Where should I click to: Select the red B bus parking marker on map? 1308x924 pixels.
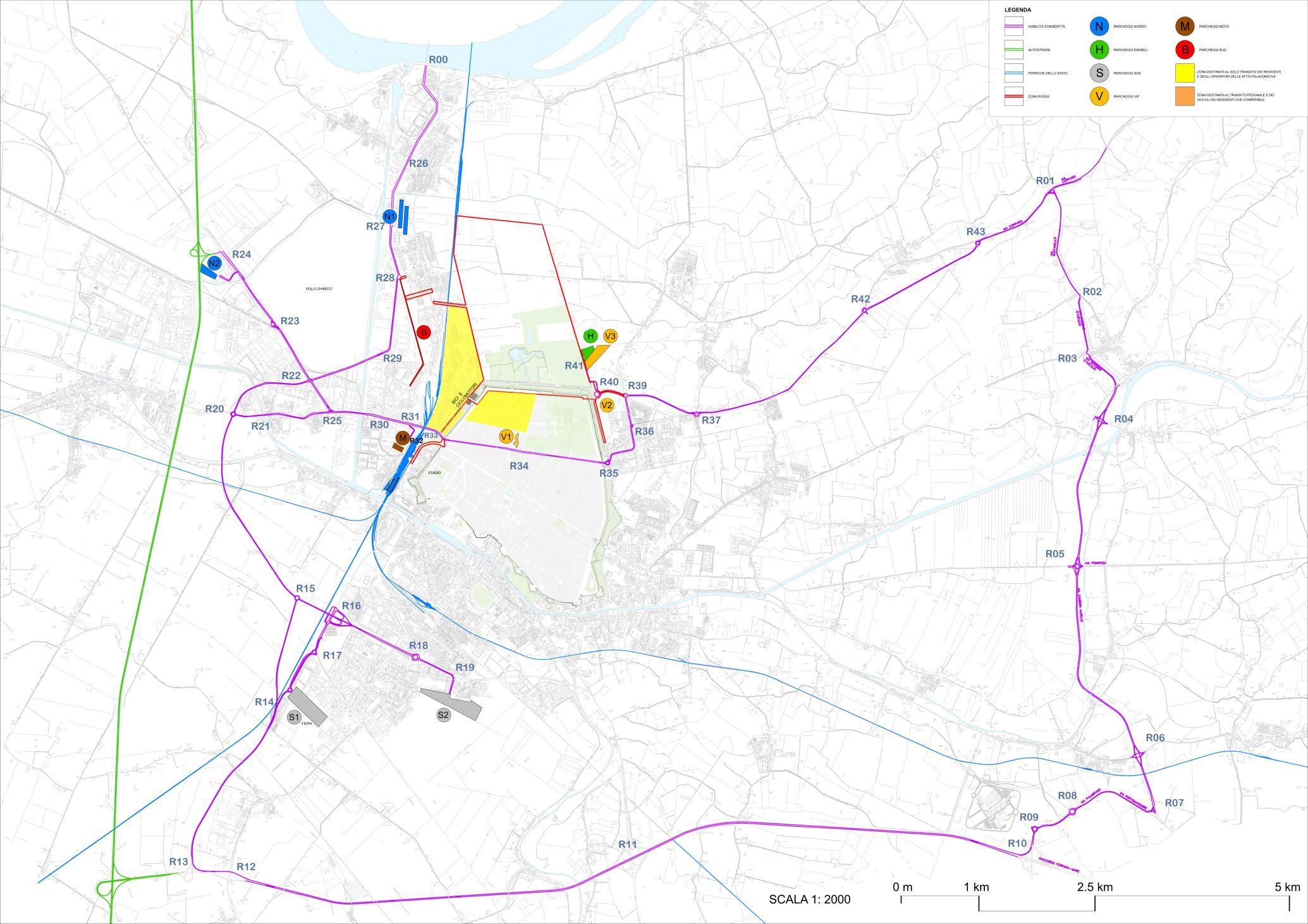coord(424,332)
